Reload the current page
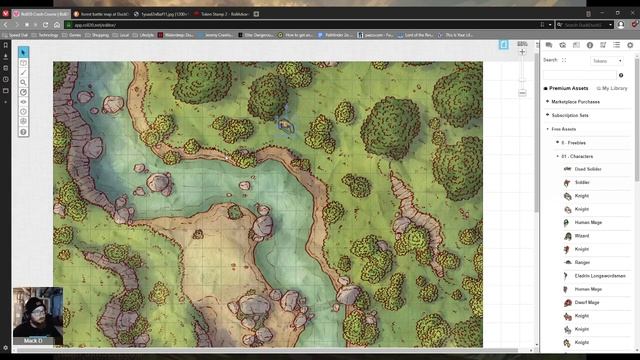The image size is (640, 360). (46, 25)
